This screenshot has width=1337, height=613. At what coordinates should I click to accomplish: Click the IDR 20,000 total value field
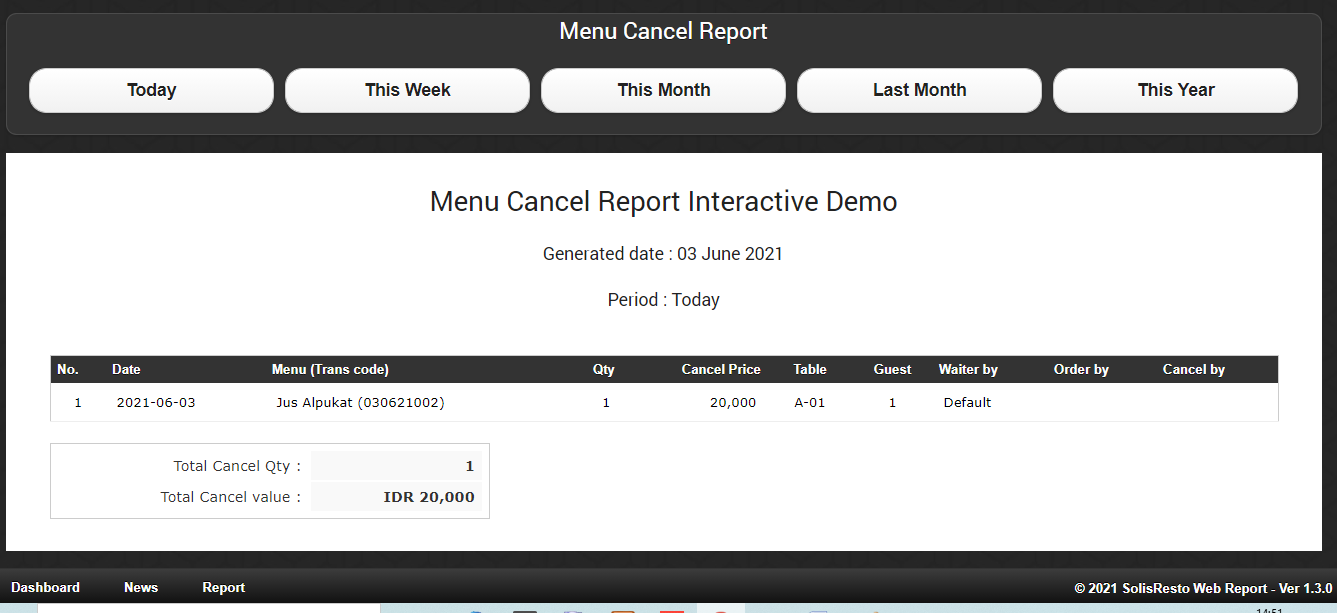point(397,497)
